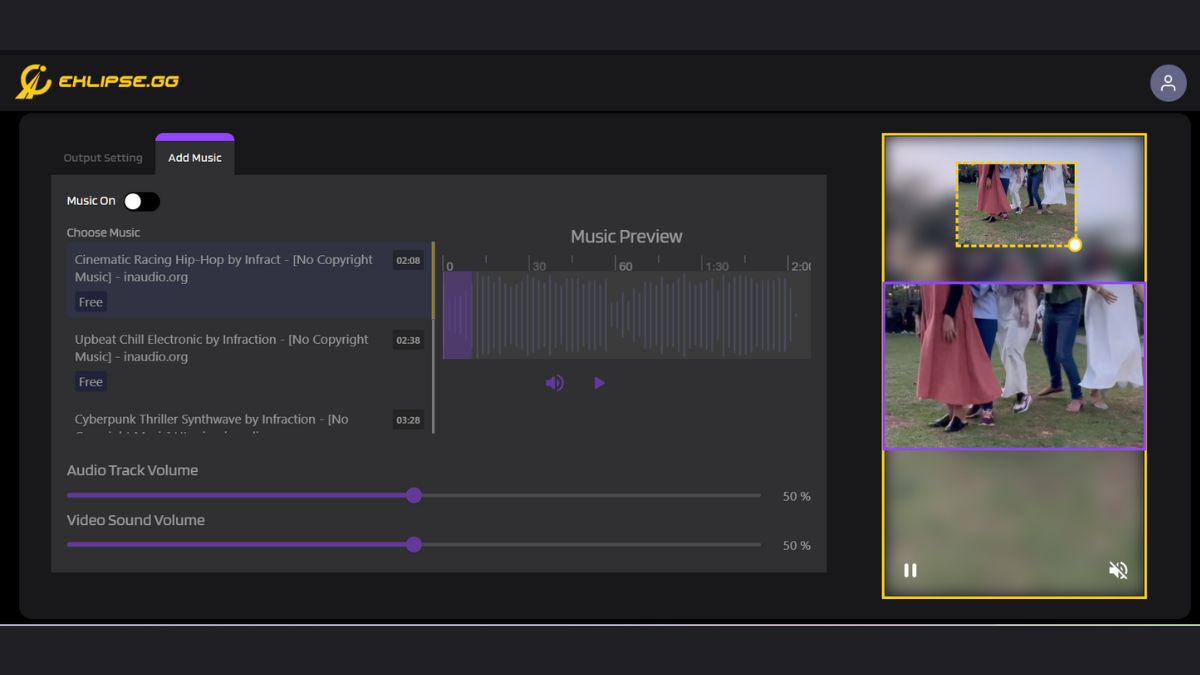1200x675 pixels.
Task: Click the Eklipse.gg logo
Action: (97, 81)
